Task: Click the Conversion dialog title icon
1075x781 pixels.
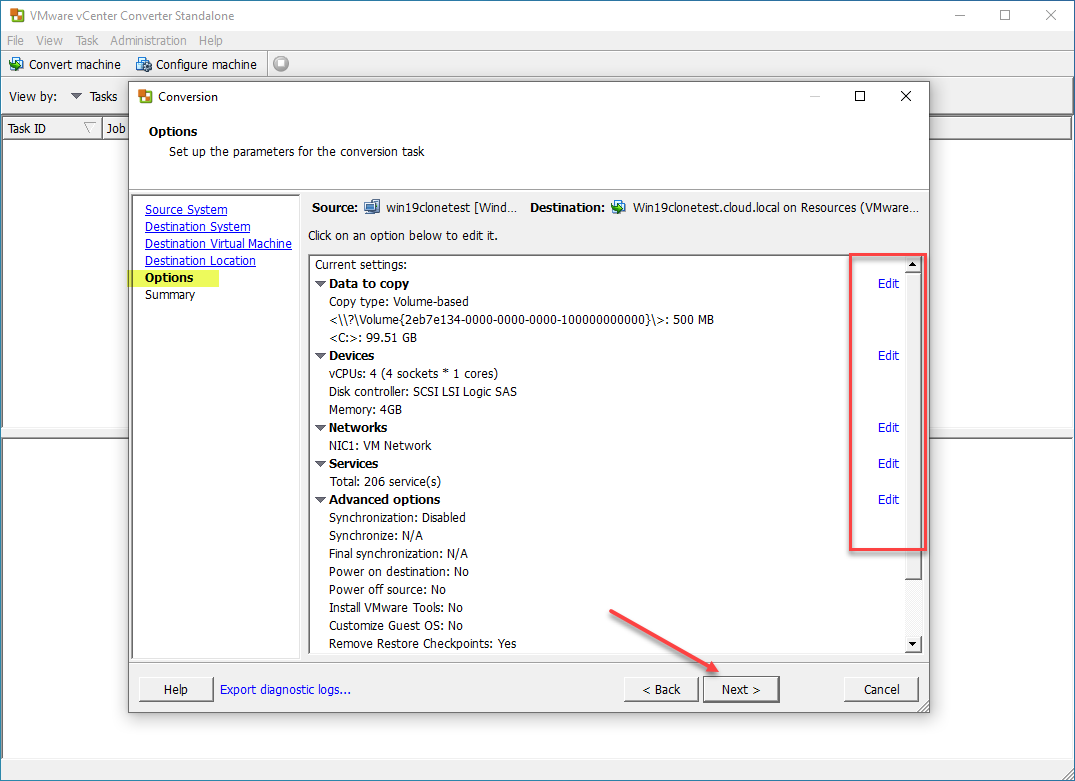Action: pyautogui.click(x=145, y=97)
